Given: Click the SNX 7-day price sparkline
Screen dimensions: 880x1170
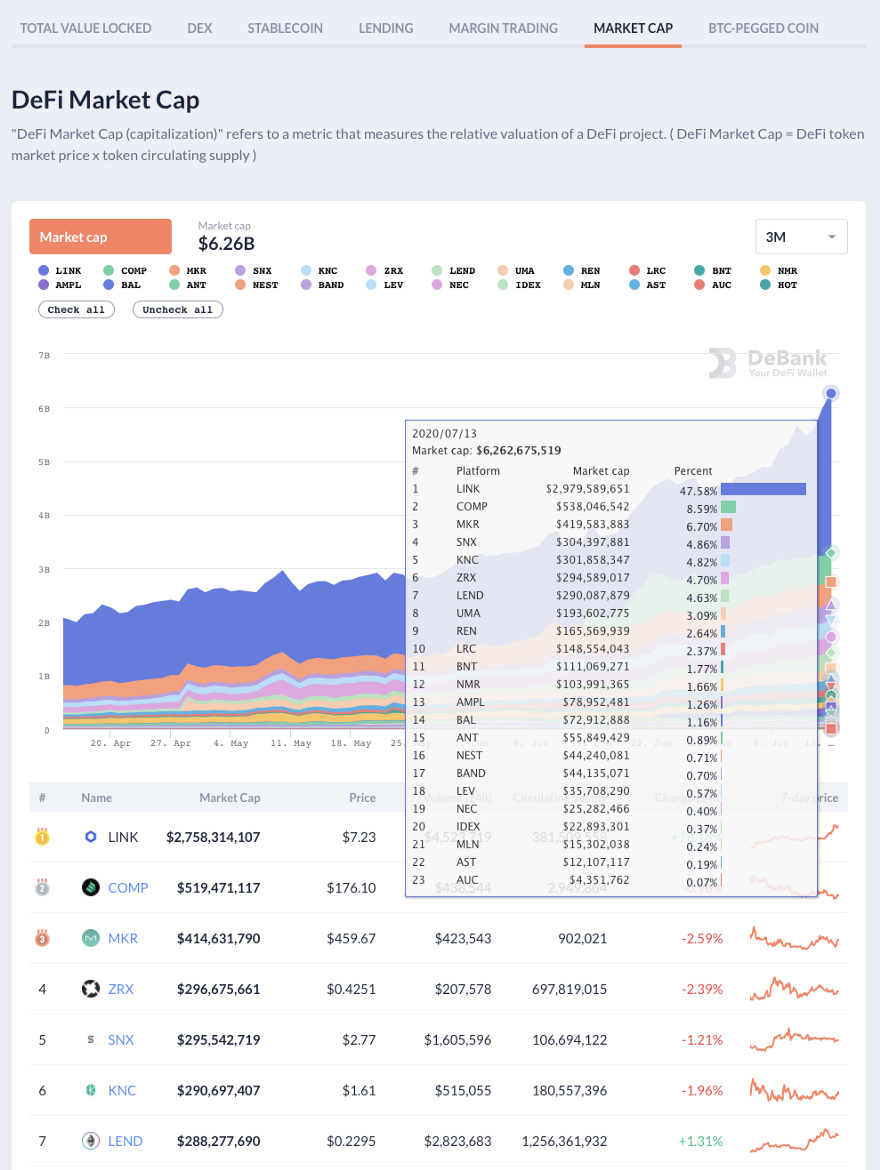Looking at the screenshot, I should pos(794,1039).
